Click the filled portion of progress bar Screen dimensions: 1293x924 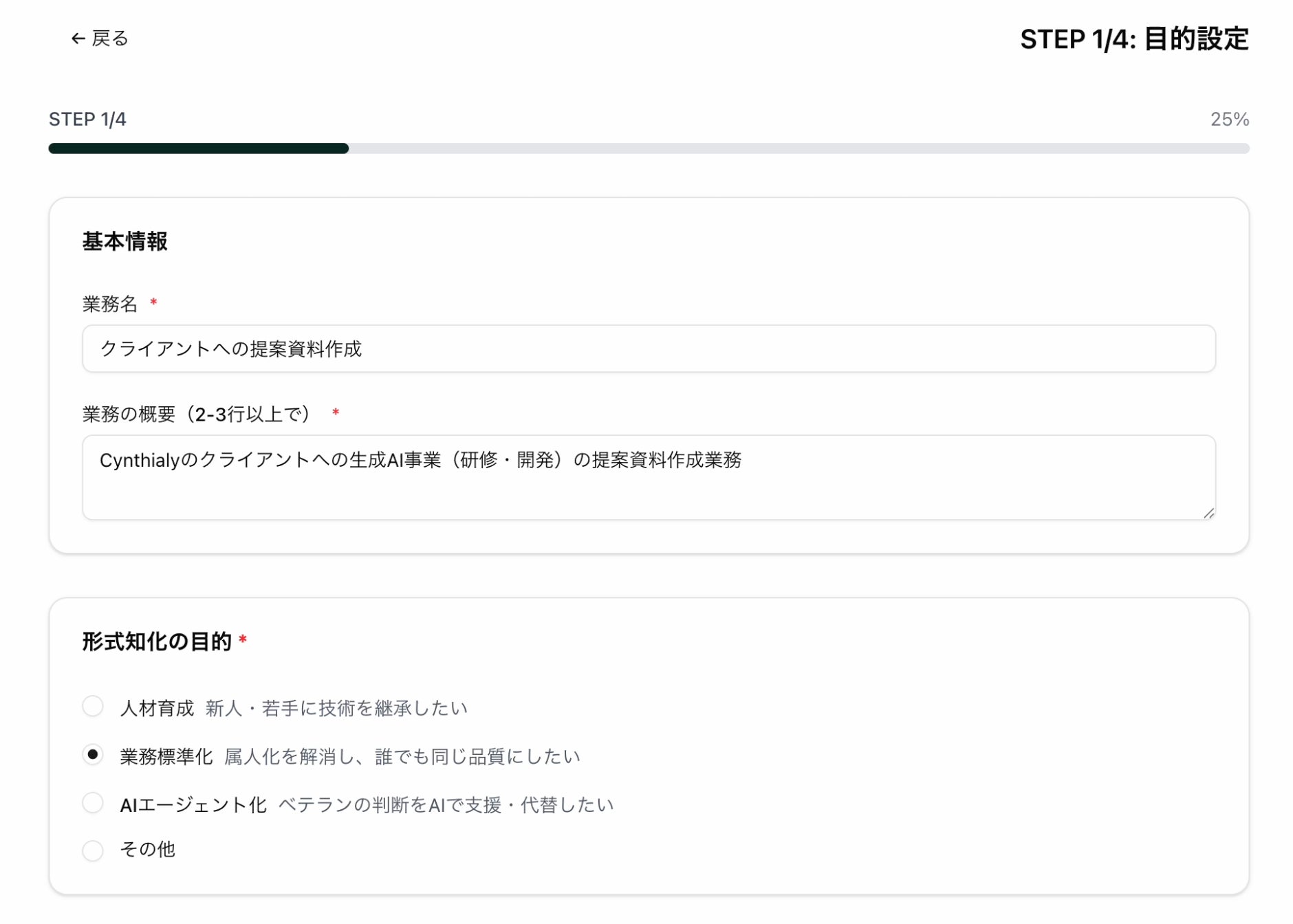click(x=198, y=148)
